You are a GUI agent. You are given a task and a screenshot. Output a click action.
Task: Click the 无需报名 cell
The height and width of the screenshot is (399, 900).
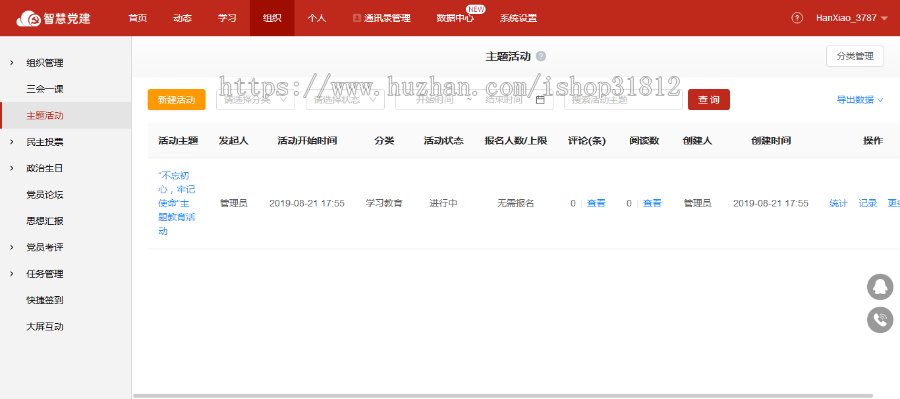(x=515, y=203)
